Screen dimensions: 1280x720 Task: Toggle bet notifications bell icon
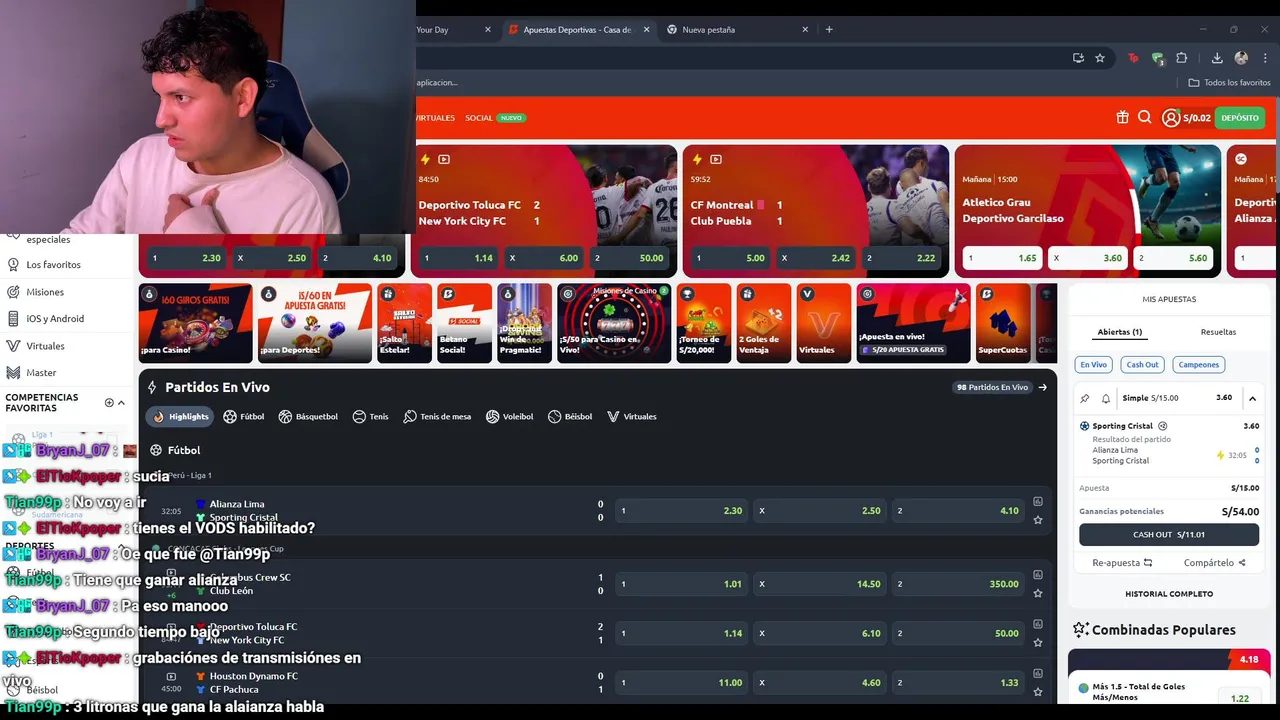pos(1106,398)
